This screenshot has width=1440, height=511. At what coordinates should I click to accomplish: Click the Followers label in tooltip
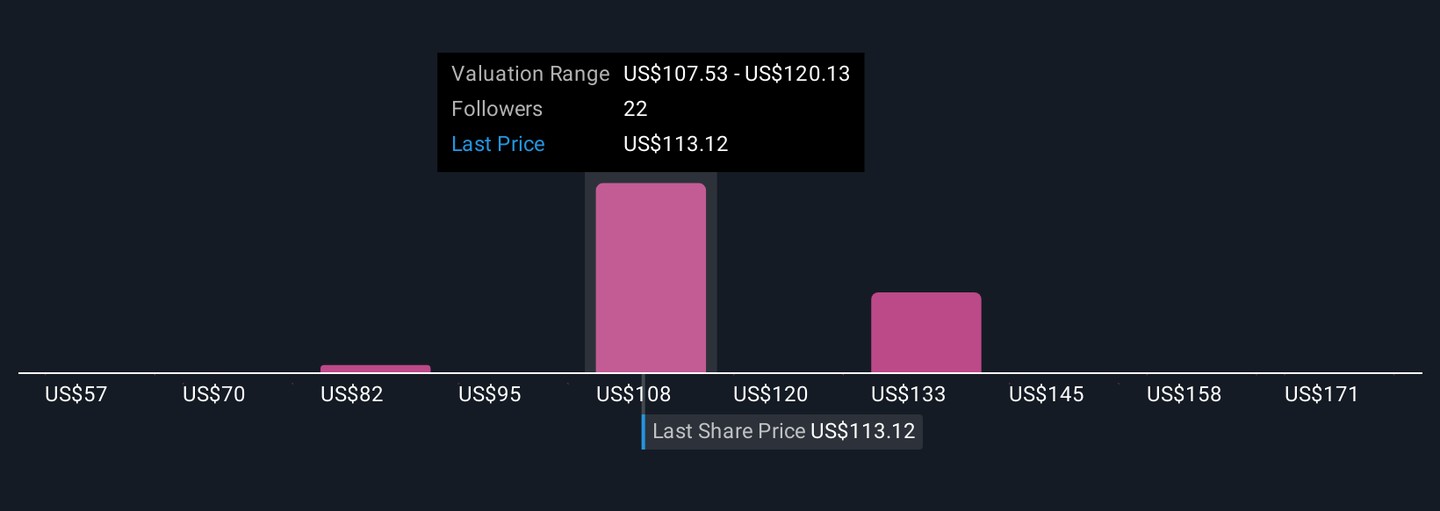[x=497, y=109]
